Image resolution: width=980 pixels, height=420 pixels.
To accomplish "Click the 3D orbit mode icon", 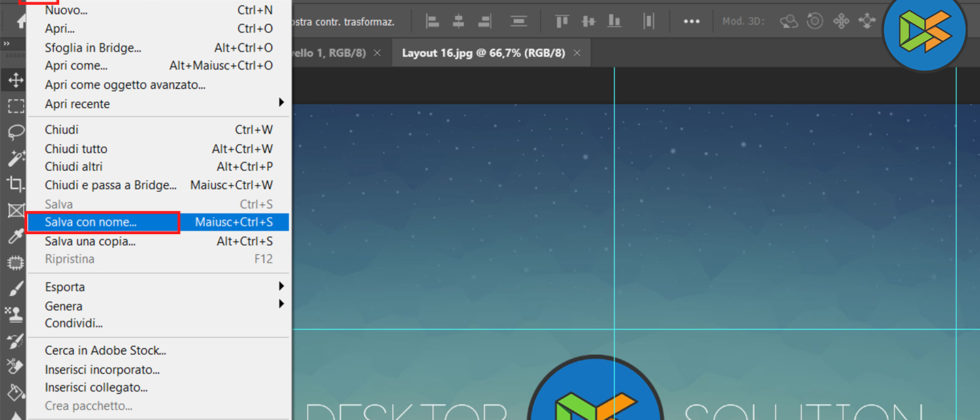I will point(790,20).
